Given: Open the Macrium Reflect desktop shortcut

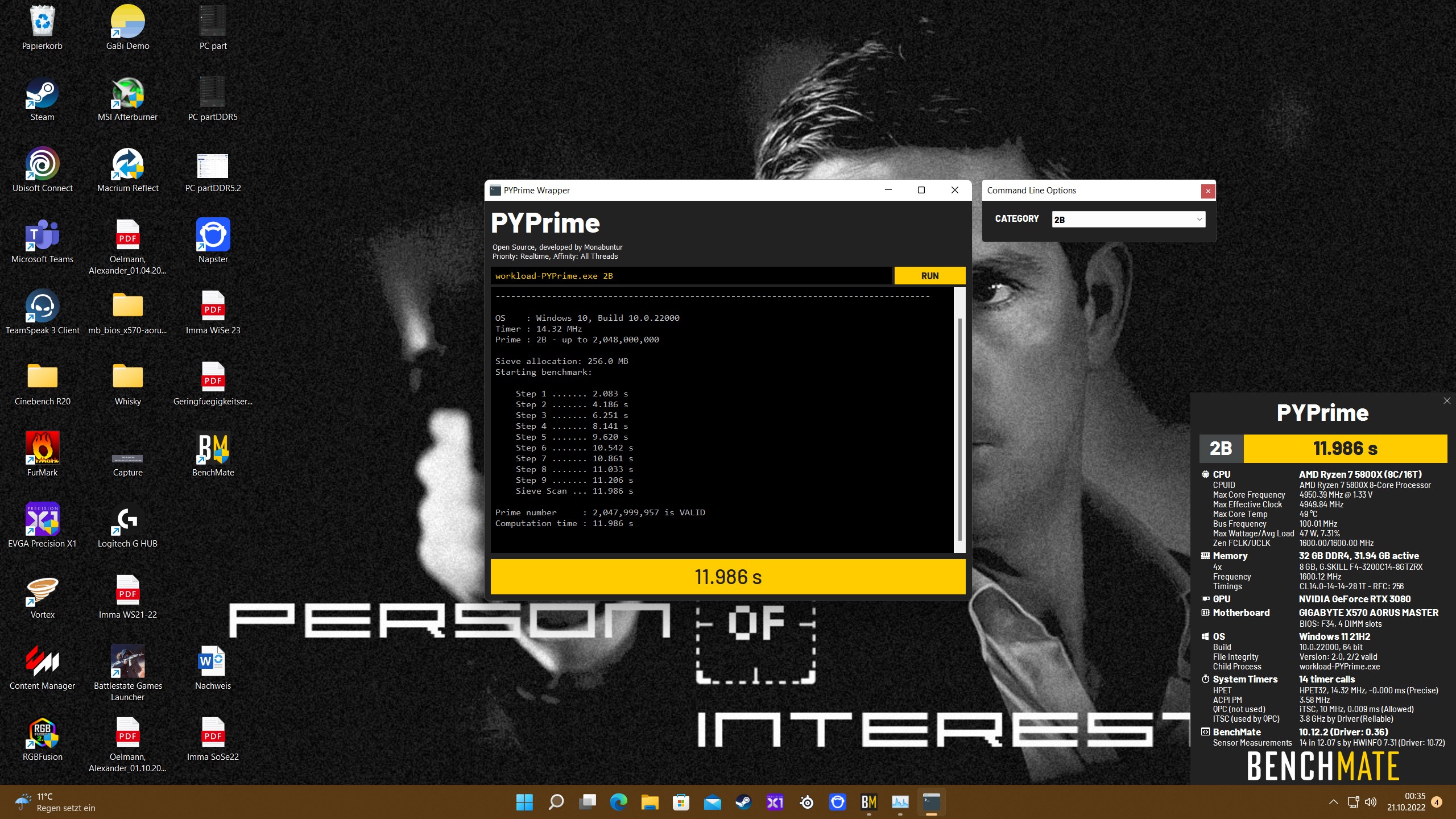Looking at the screenshot, I should [x=127, y=169].
